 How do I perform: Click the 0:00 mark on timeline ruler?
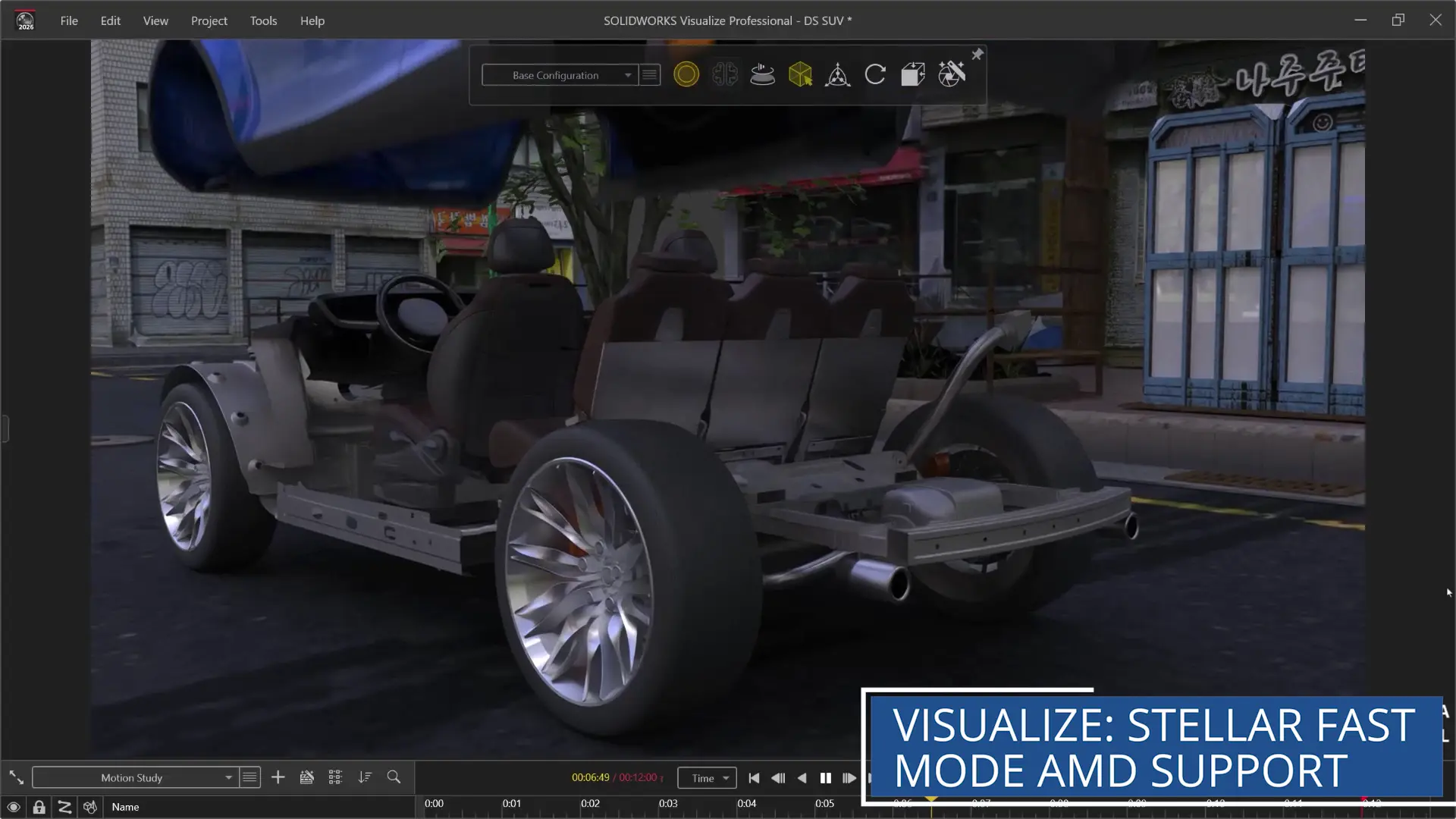coord(434,804)
